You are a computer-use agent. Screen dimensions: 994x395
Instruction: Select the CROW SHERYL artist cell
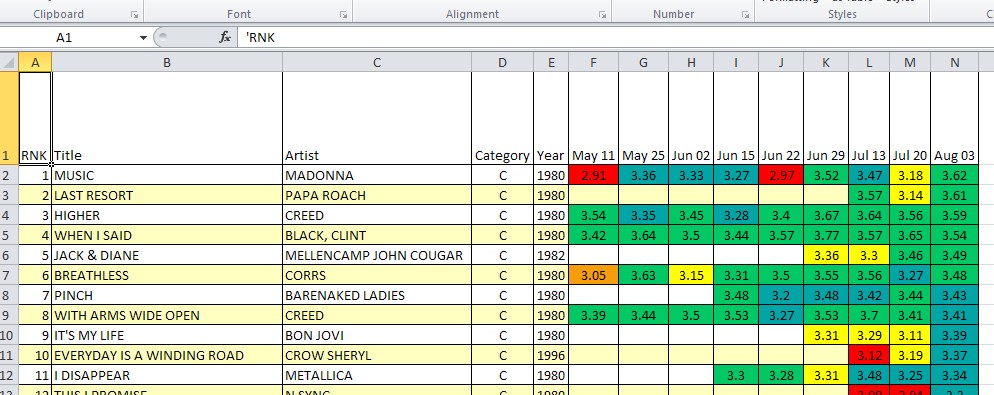377,355
